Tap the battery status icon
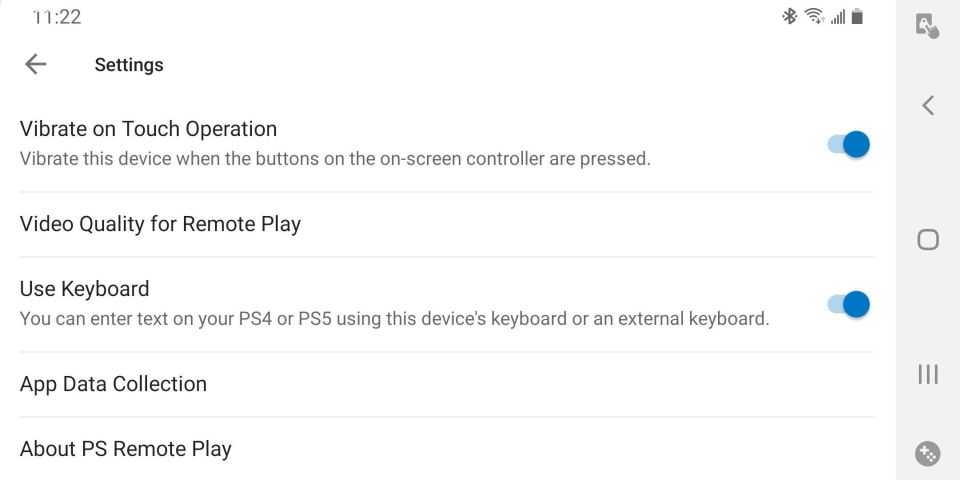This screenshot has width=960, height=480. click(857, 16)
